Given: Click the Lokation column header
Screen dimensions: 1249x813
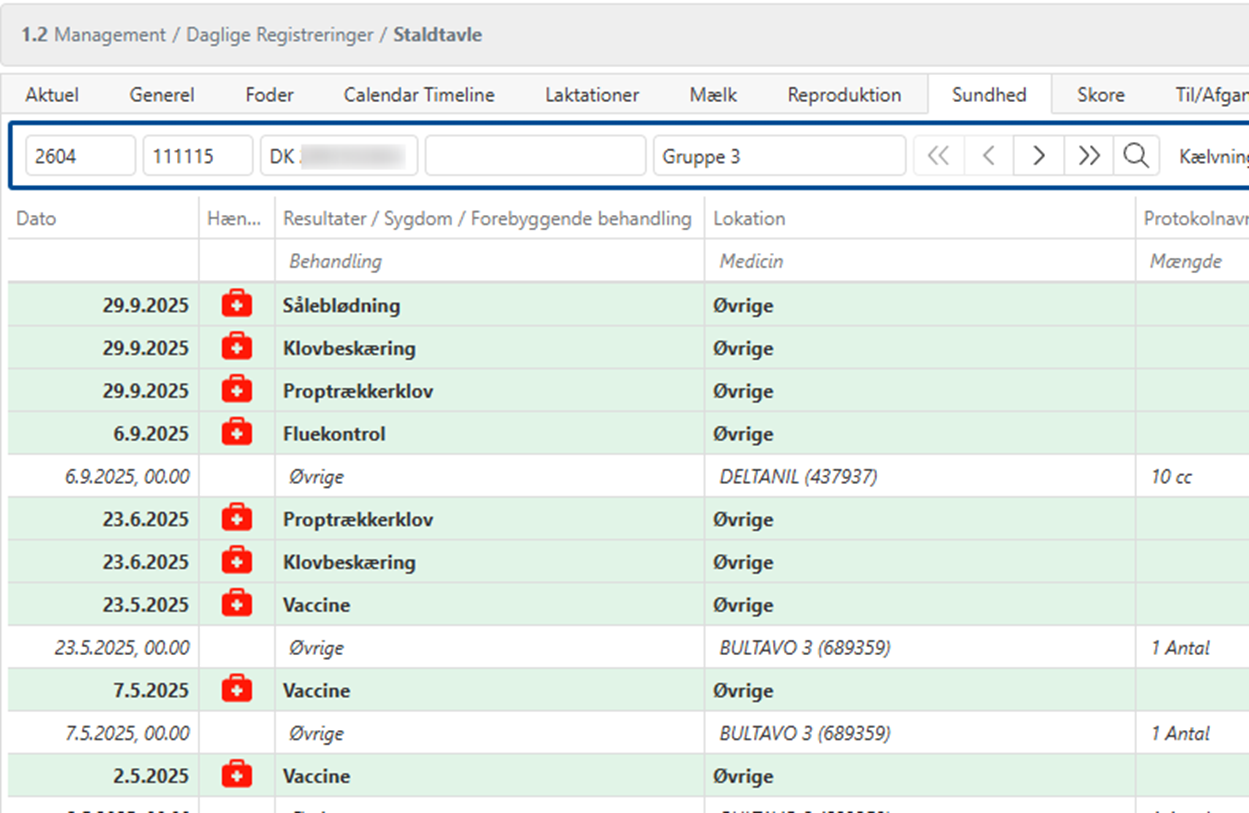Looking at the screenshot, I should coord(749,218).
